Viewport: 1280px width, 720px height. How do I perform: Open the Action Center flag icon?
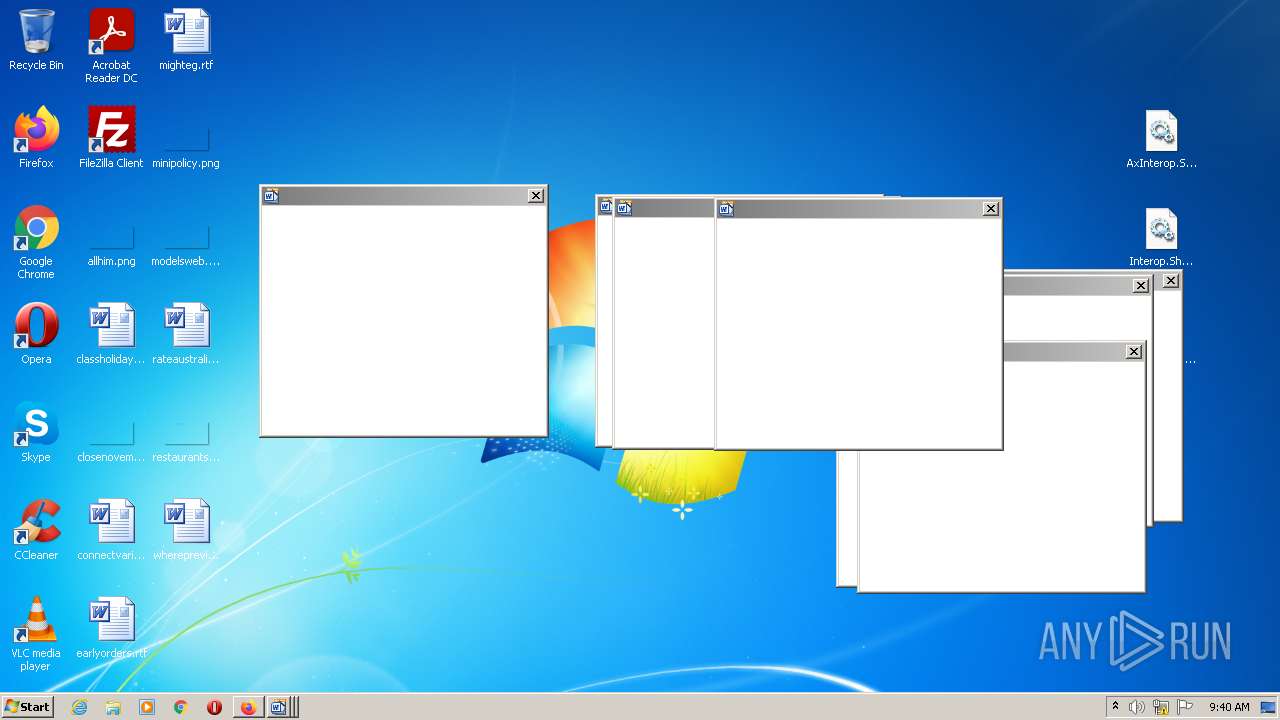[1185, 707]
